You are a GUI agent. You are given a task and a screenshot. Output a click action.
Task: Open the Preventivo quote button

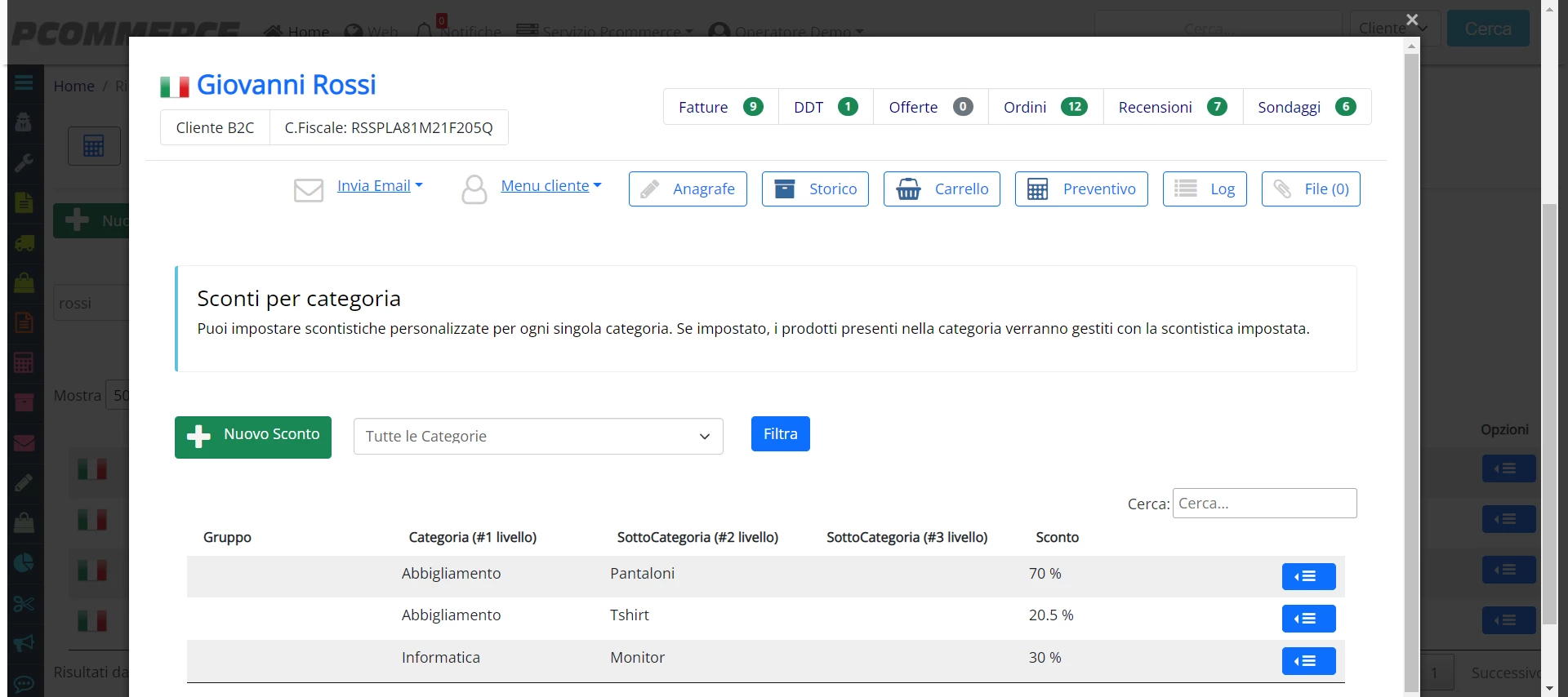click(x=1081, y=189)
